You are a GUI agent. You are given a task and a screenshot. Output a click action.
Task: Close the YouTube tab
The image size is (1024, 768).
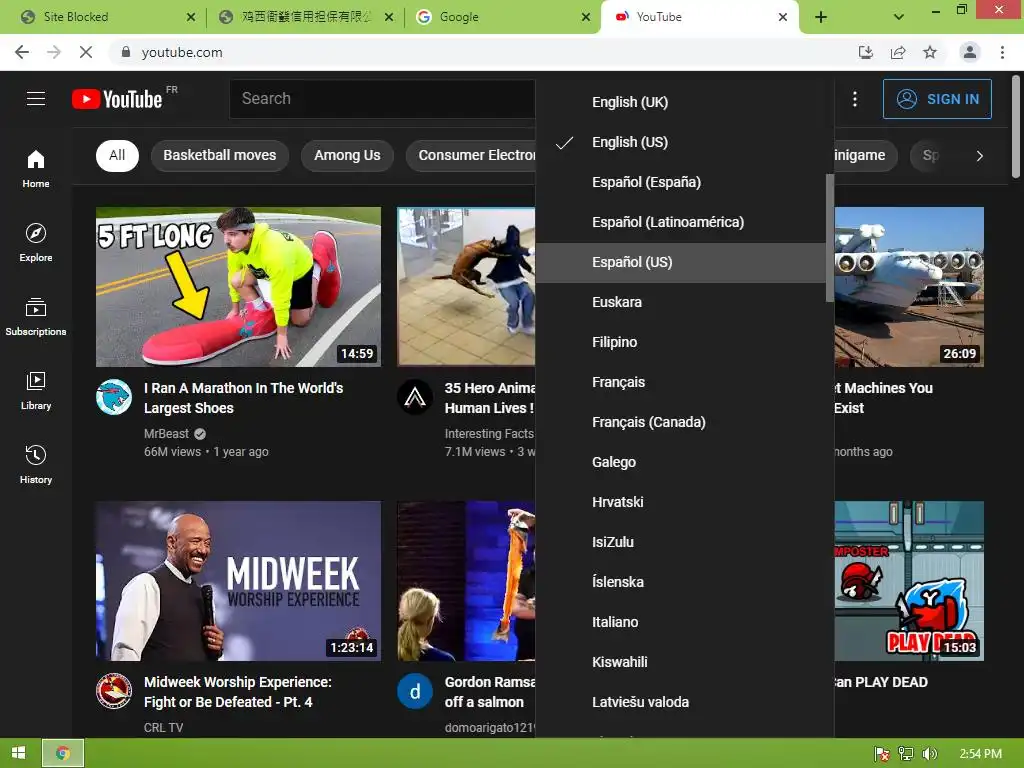pos(782,17)
